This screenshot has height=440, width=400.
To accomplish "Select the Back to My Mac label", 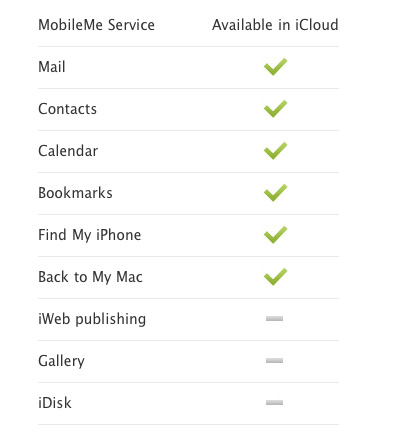I will click(90, 277).
